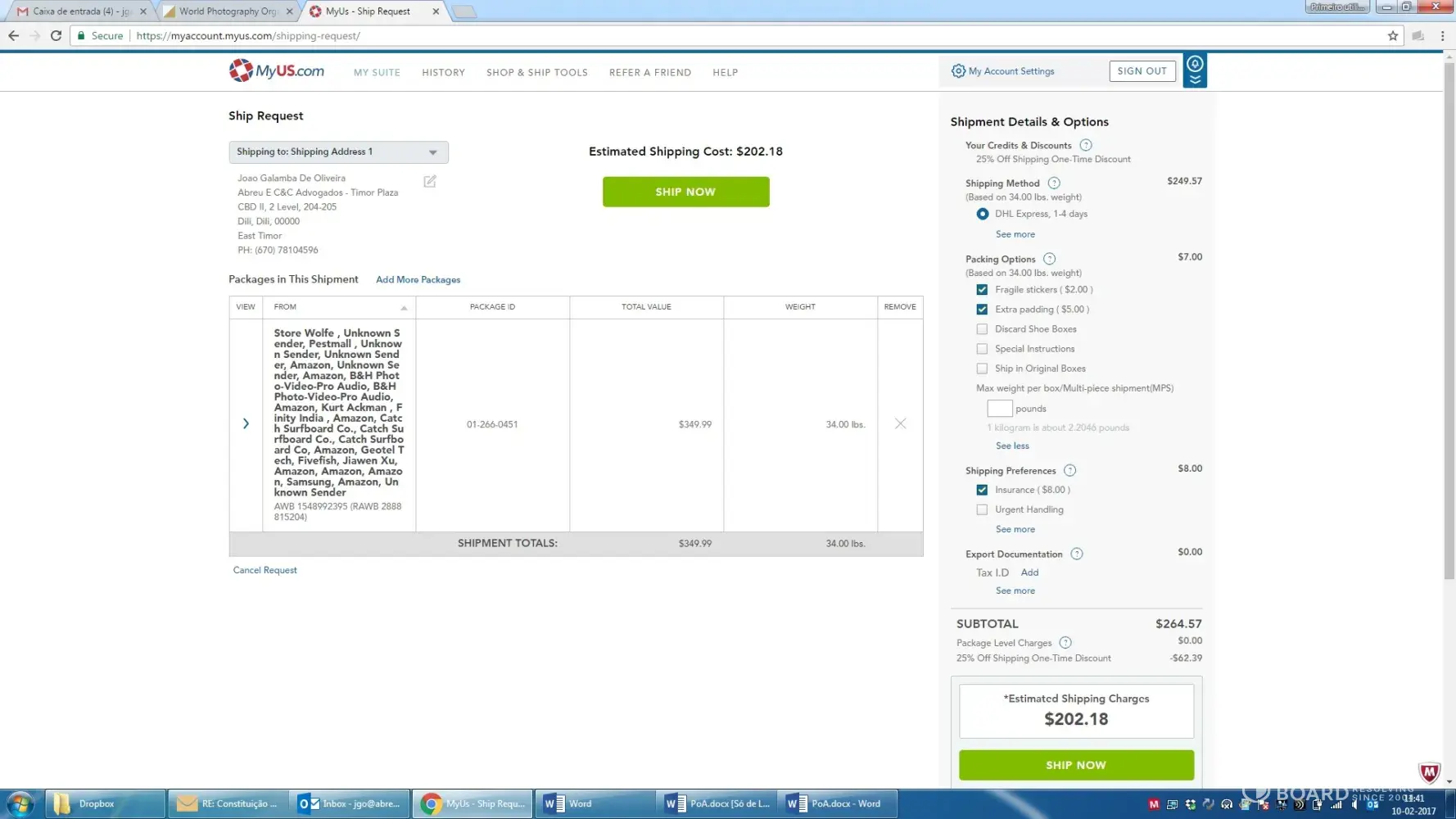Screen dimensions: 1456x819
Task: Click the Export Documentation help icon
Action: pyautogui.click(x=1077, y=554)
